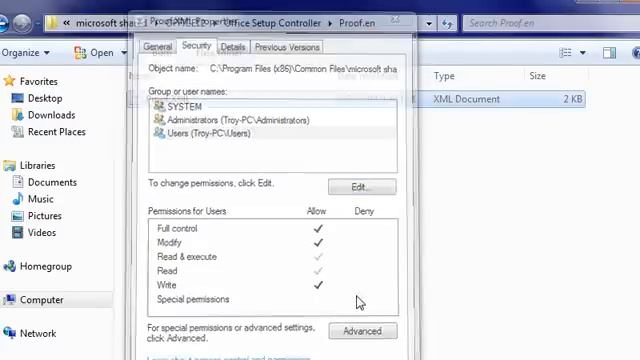Click the Videos filmstrip icon
Screen dimensions: 640x360
click(18, 232)
